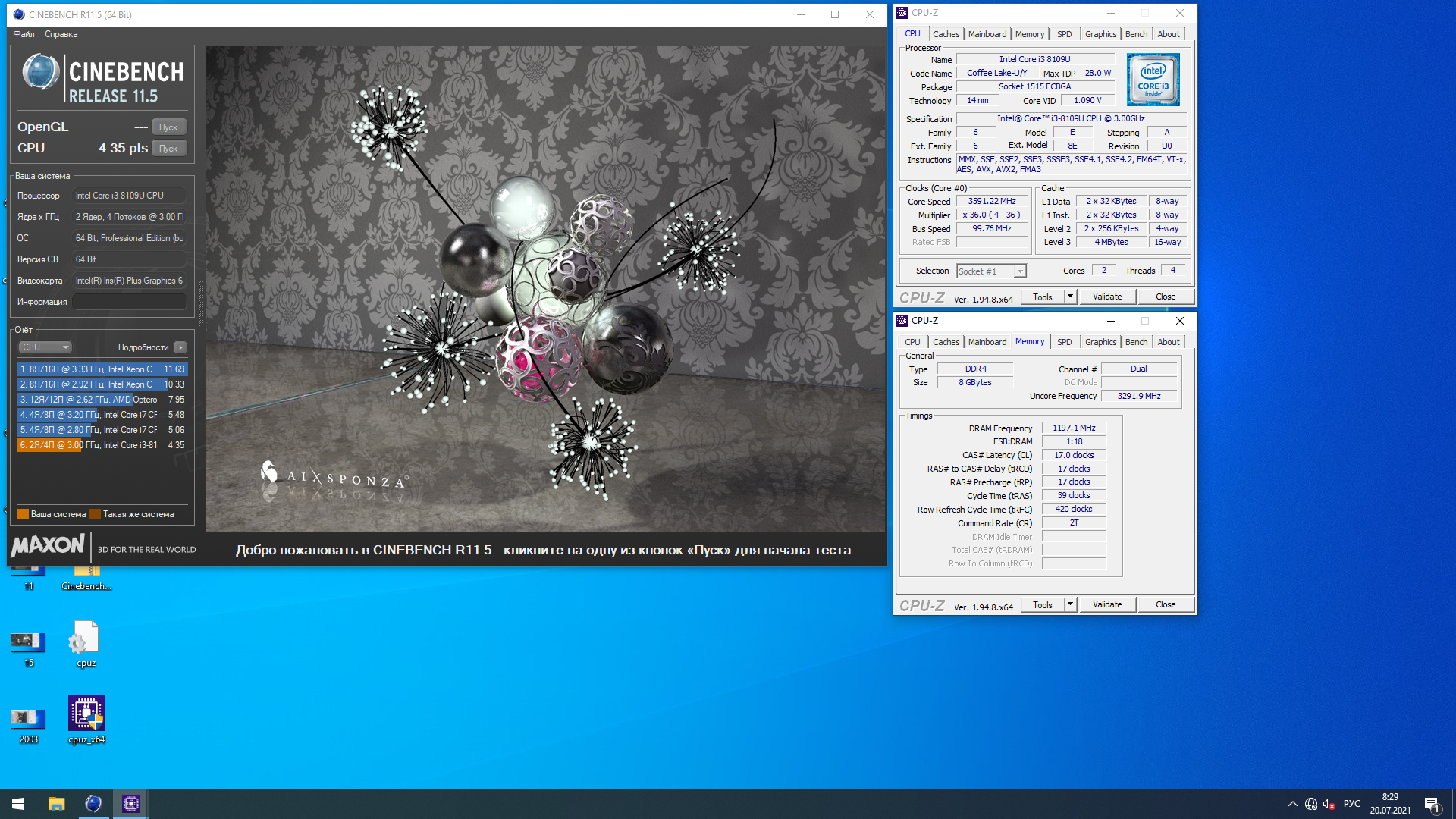Click Core Speed value 3591.22 MHz
Screen dimensions: 1456x819
991,202
